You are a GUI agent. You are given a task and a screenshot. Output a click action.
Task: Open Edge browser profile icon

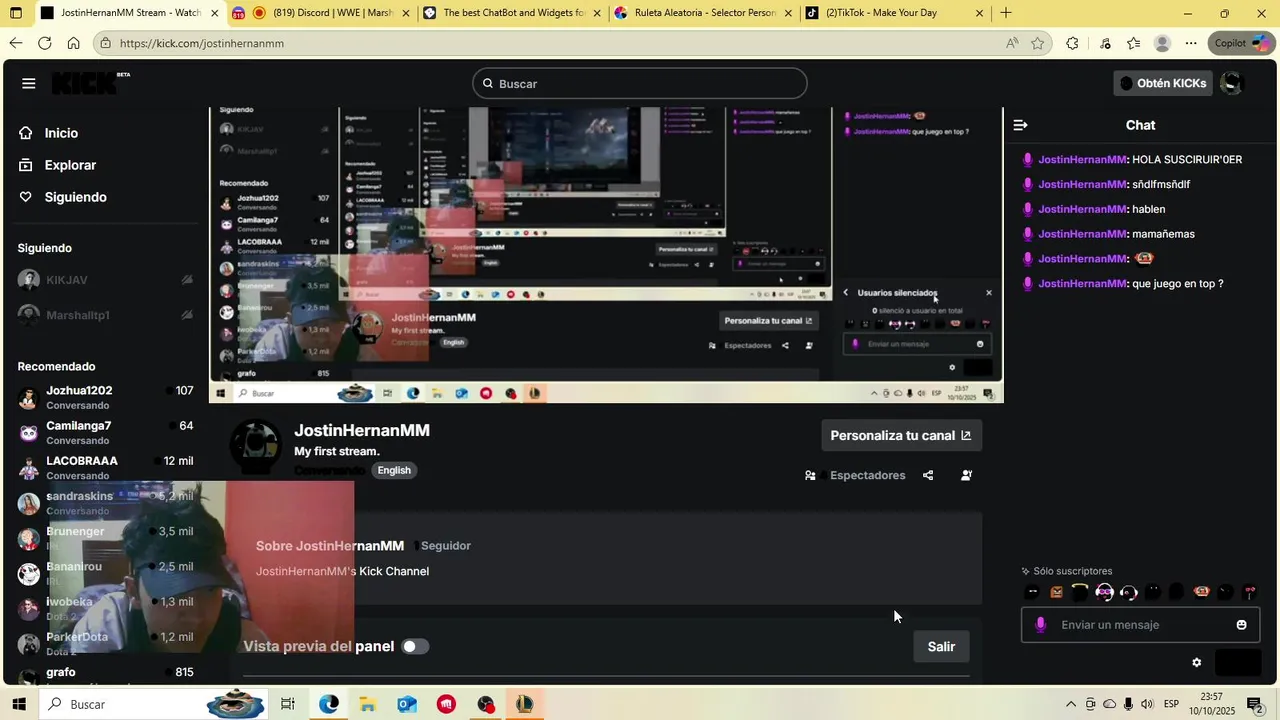(x=1162, y=43)
